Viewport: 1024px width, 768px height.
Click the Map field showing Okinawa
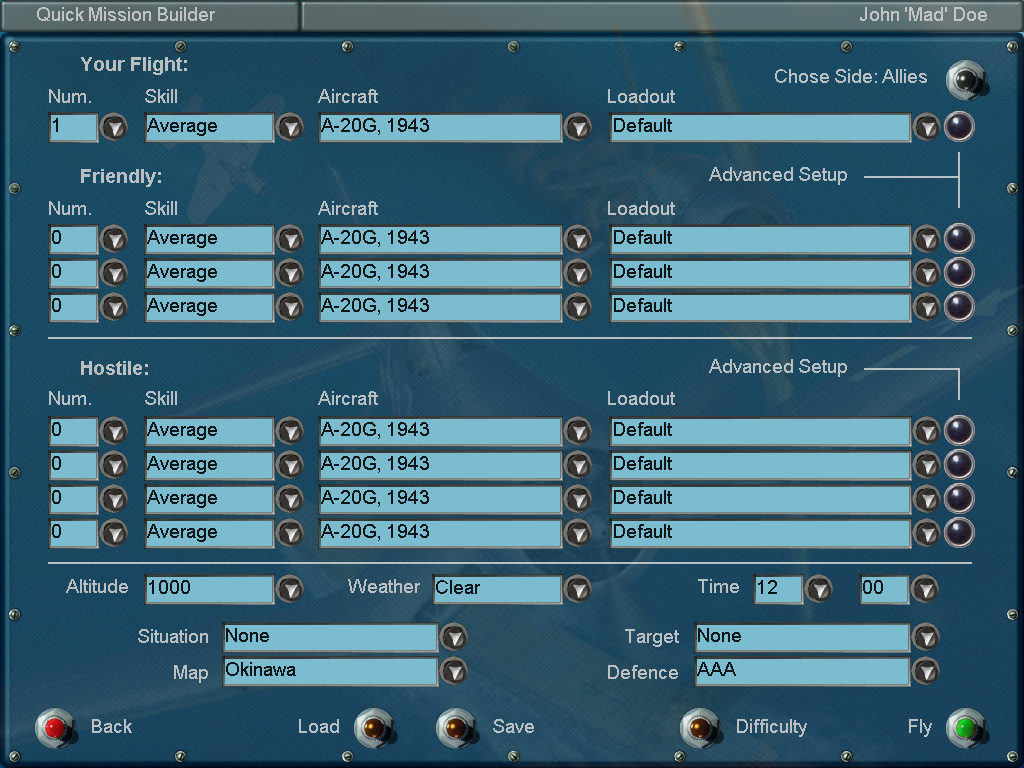[330, 671]
